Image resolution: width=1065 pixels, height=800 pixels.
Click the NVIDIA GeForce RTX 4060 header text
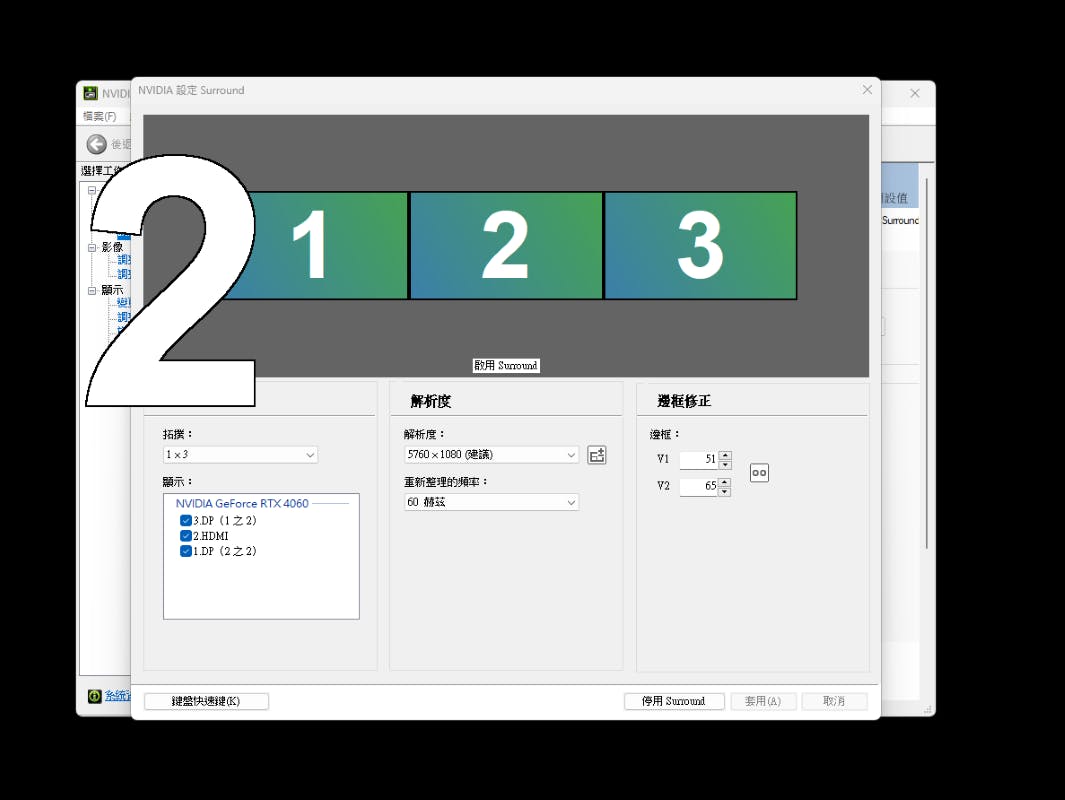pos(242,503)
